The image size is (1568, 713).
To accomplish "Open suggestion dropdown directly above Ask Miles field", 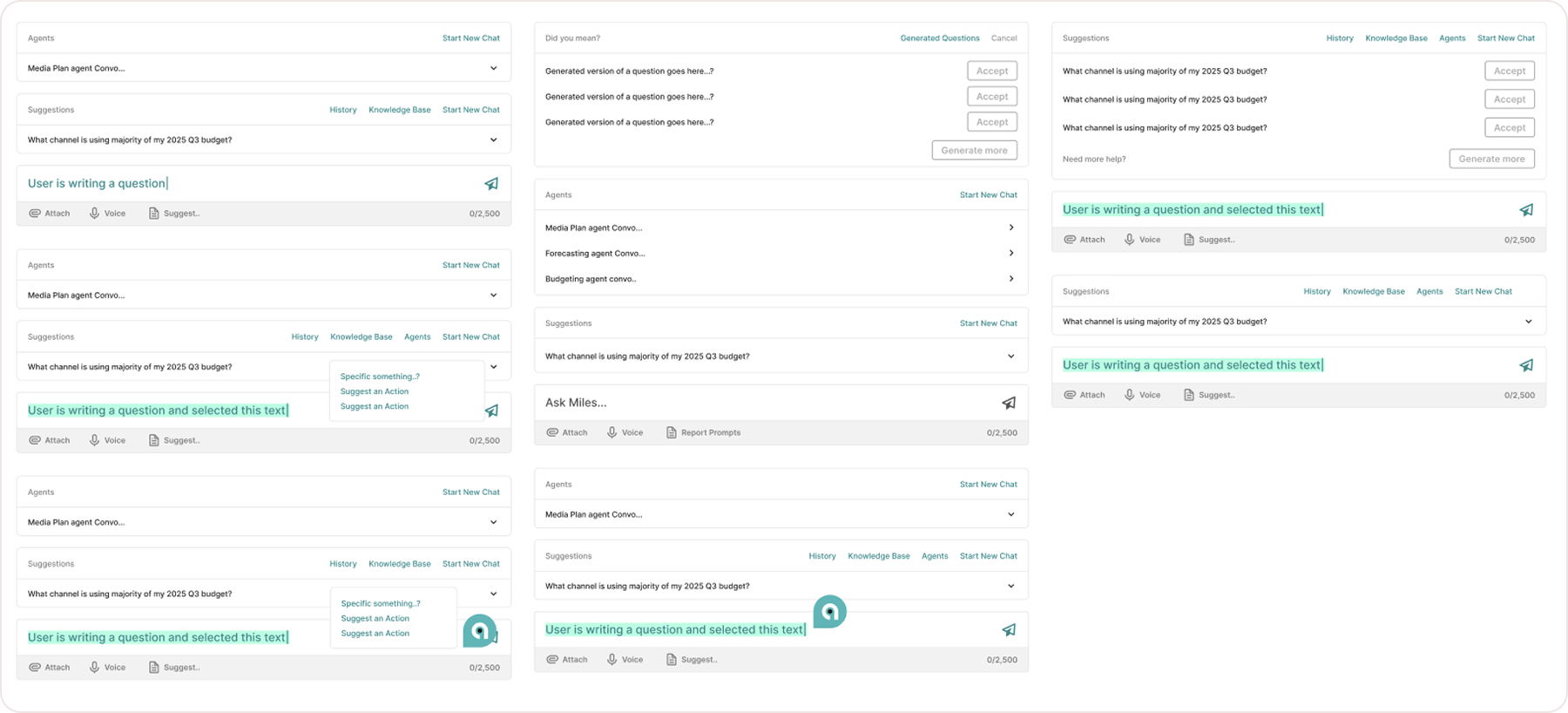I will tap(1010, 356).
